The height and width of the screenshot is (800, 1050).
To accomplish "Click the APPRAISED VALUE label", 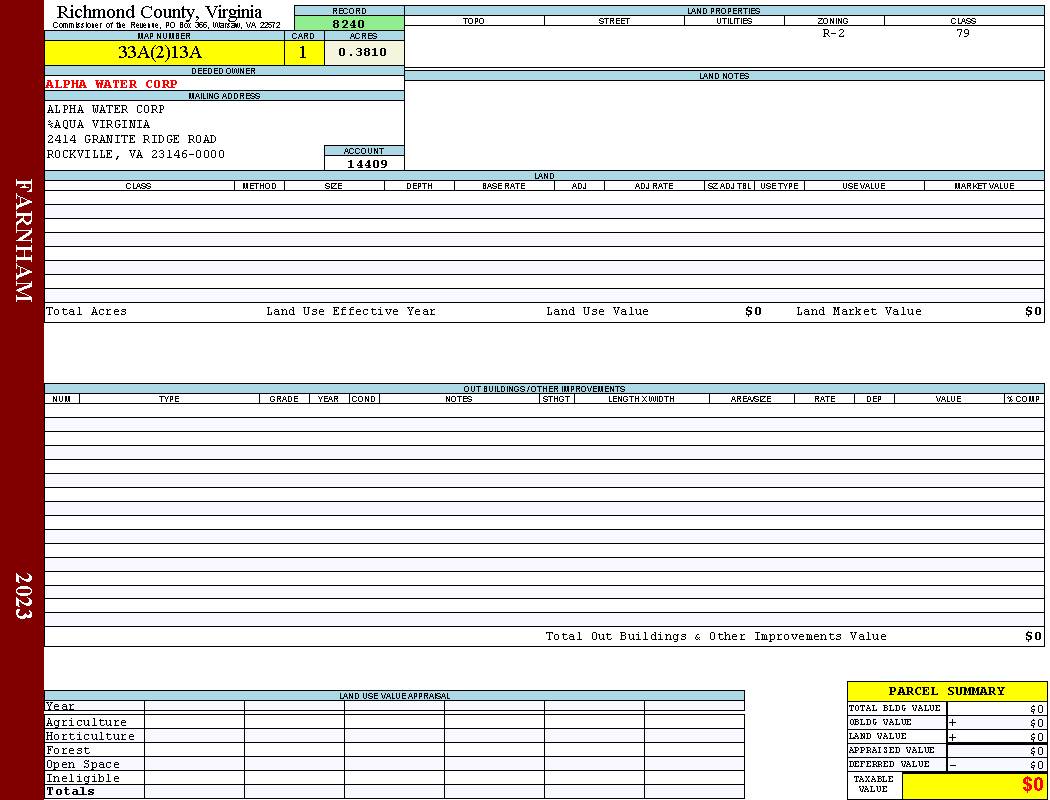I will coord(891,750).
